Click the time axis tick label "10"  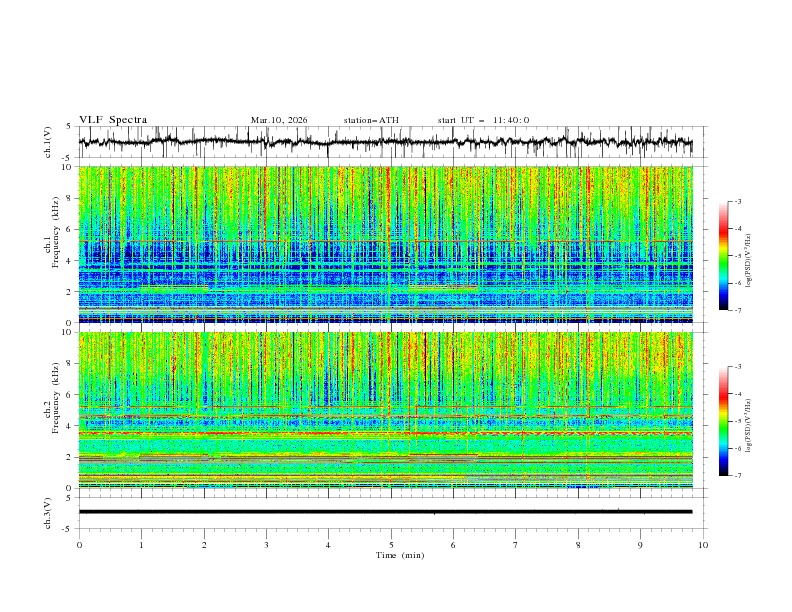[x=703, y=545]
